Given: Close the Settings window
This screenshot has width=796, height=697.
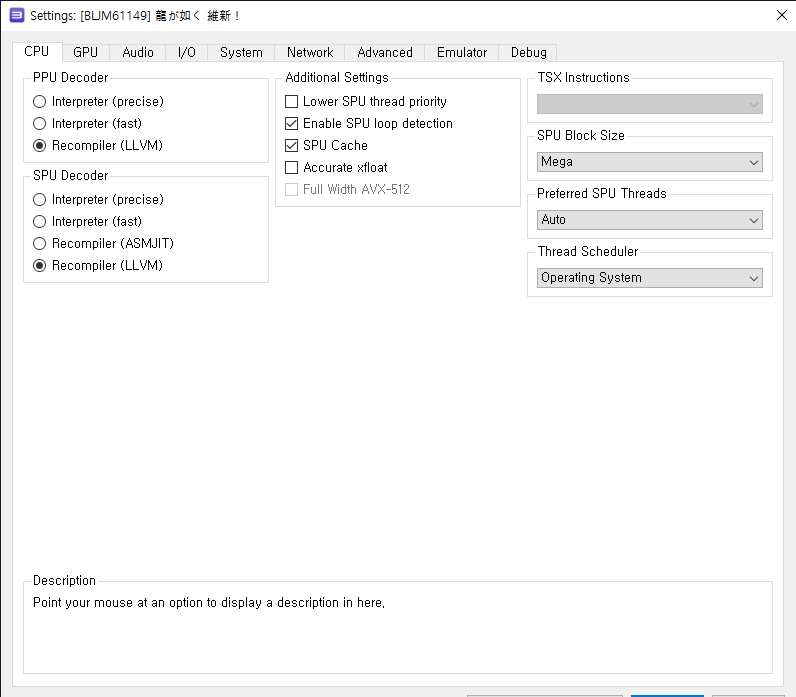Looking at the screenshot, I should tap(782, 15).
